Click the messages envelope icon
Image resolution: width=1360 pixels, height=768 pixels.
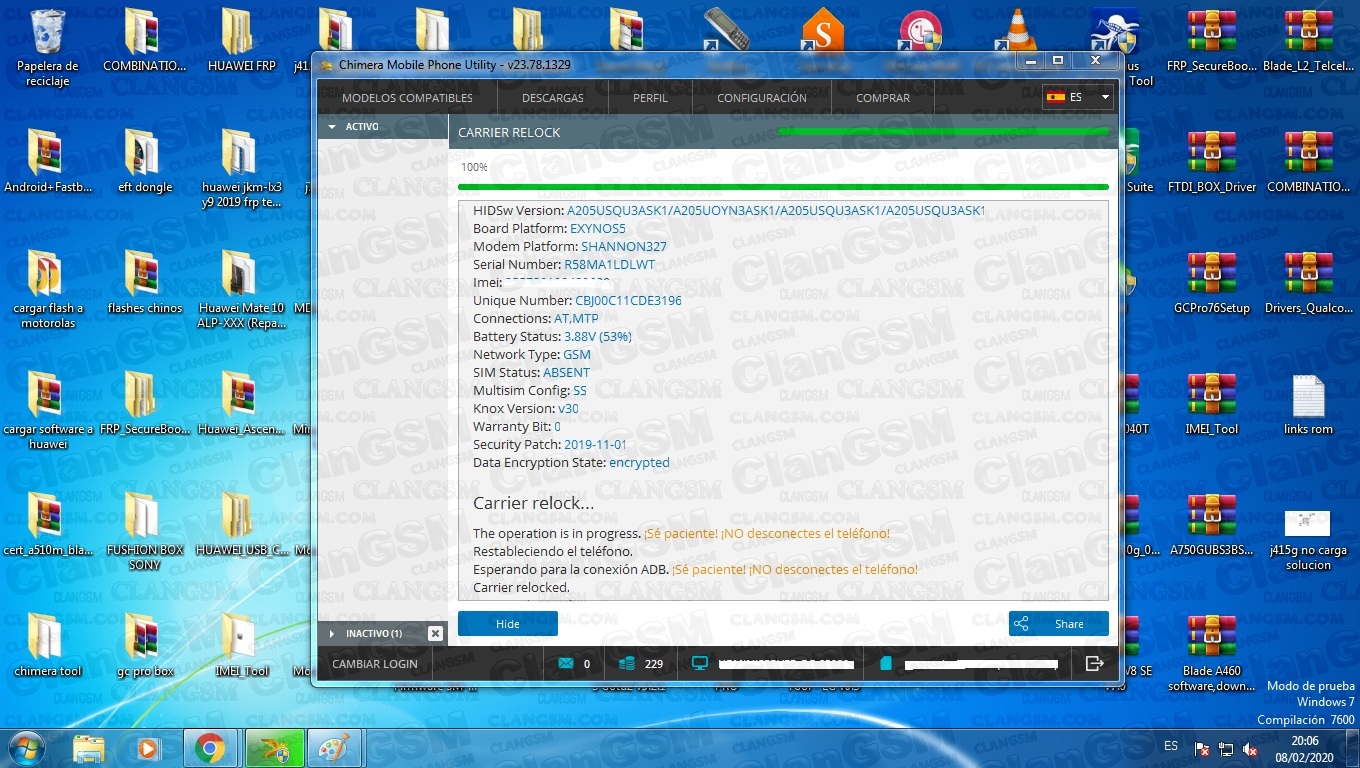coord(566,663)
